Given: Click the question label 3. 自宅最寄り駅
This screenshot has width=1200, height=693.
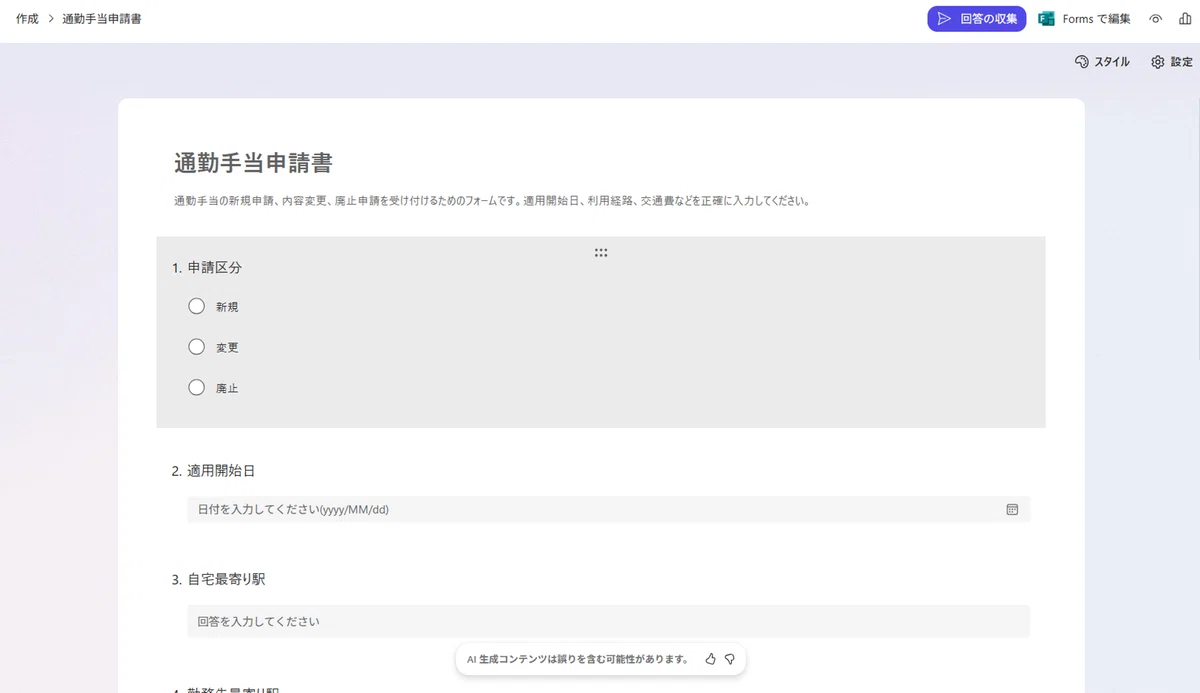Looking at the screenshot, I should 218,579.
